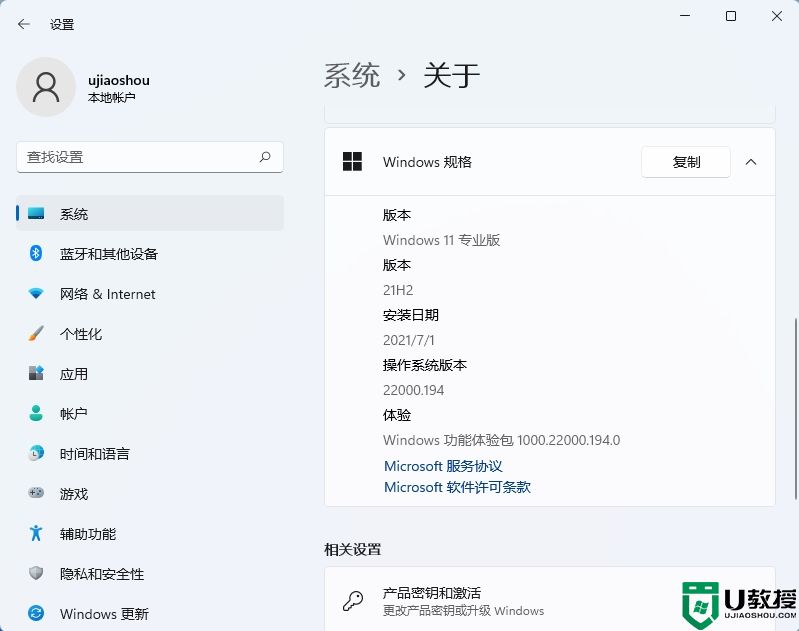Image resolution: width=799 pixels, height=631 pixels.
Task: Click Windows 11 专业版 value
Action: pyautogui.click(x=441, y=240)
